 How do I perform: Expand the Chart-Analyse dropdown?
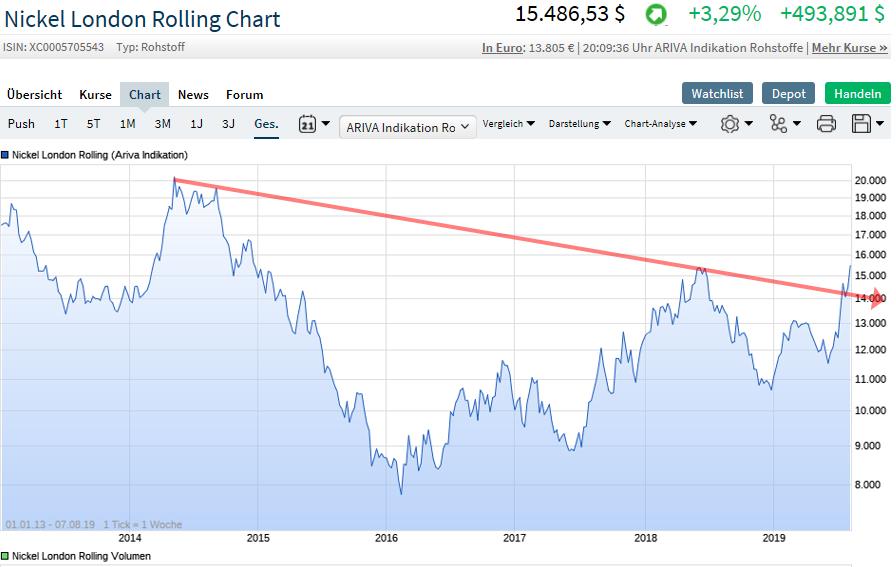(661, 124)
